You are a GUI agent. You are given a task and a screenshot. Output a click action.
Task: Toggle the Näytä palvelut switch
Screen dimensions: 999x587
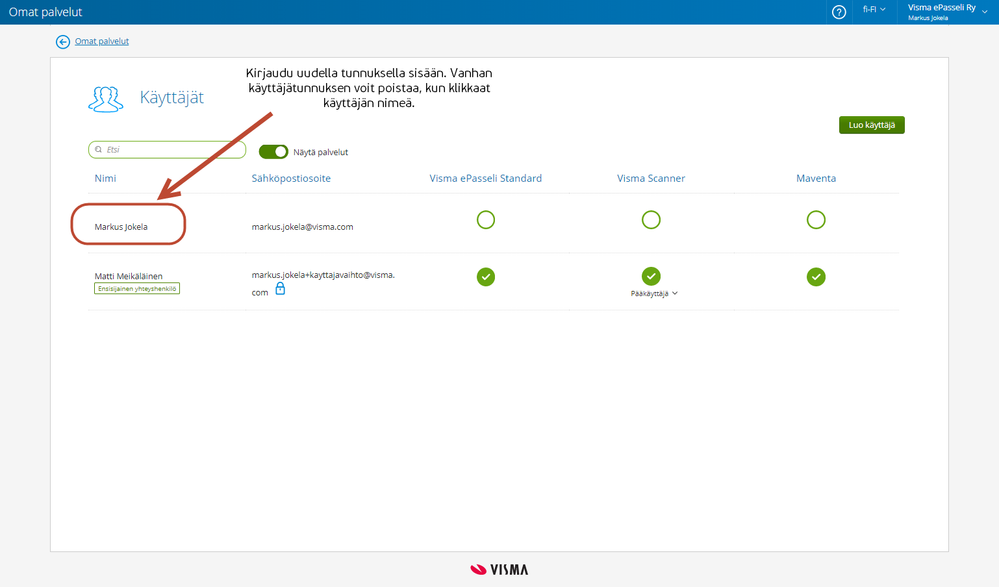(273, 152)
